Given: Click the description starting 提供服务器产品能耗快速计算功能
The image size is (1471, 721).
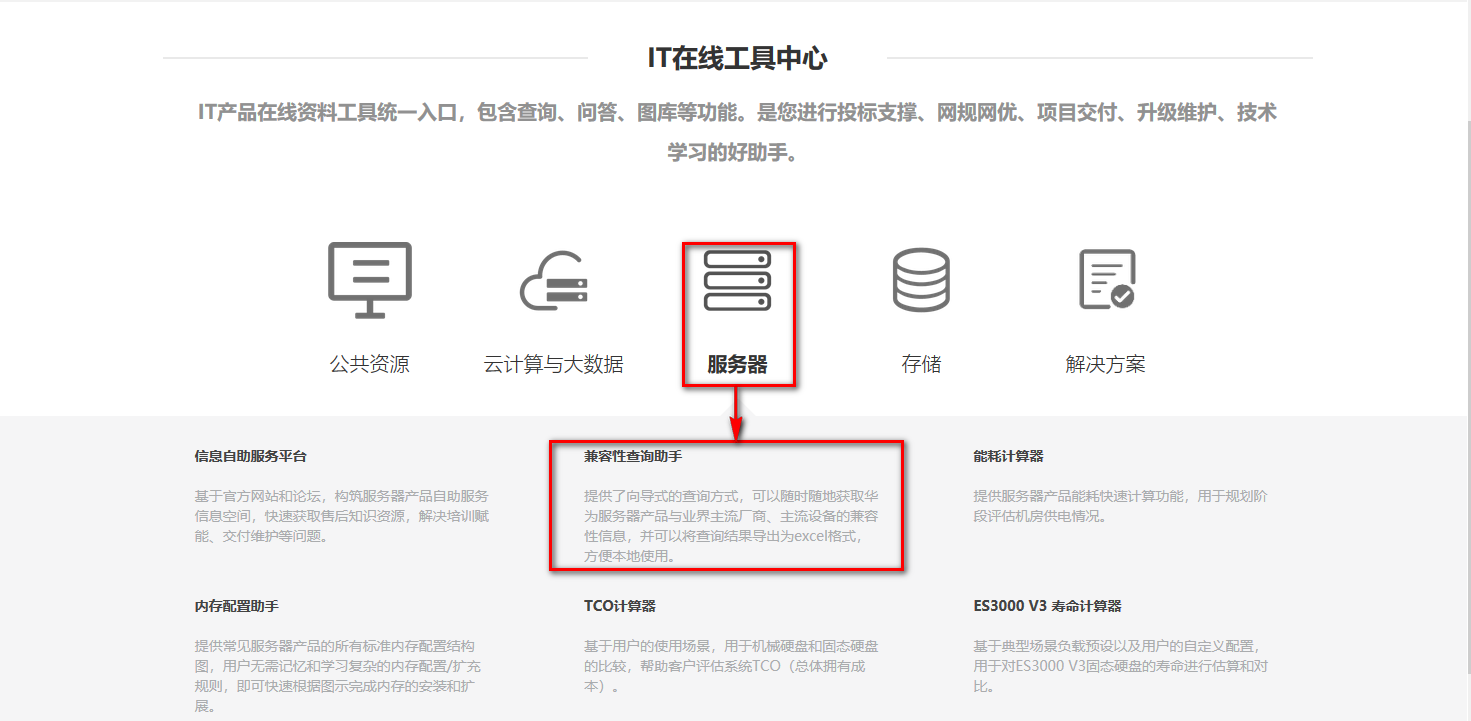Looking at the screenshot, I should click(1120, 506).
